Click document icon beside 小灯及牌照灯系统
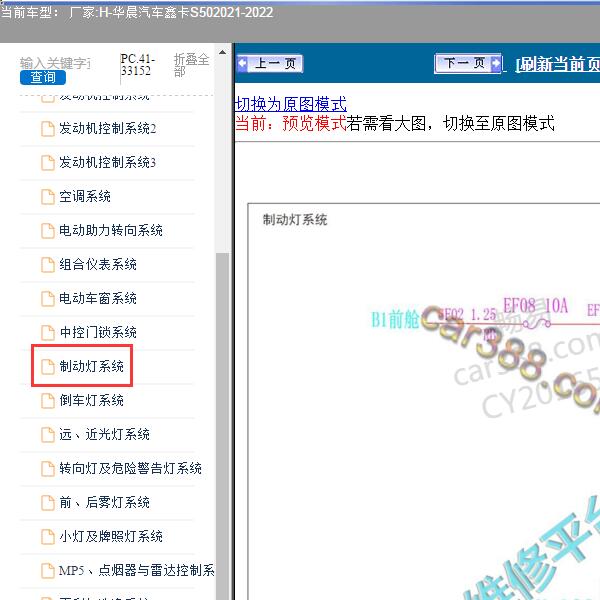The width and height of the screenshot is (600, 600). click(x=48, y=536)
